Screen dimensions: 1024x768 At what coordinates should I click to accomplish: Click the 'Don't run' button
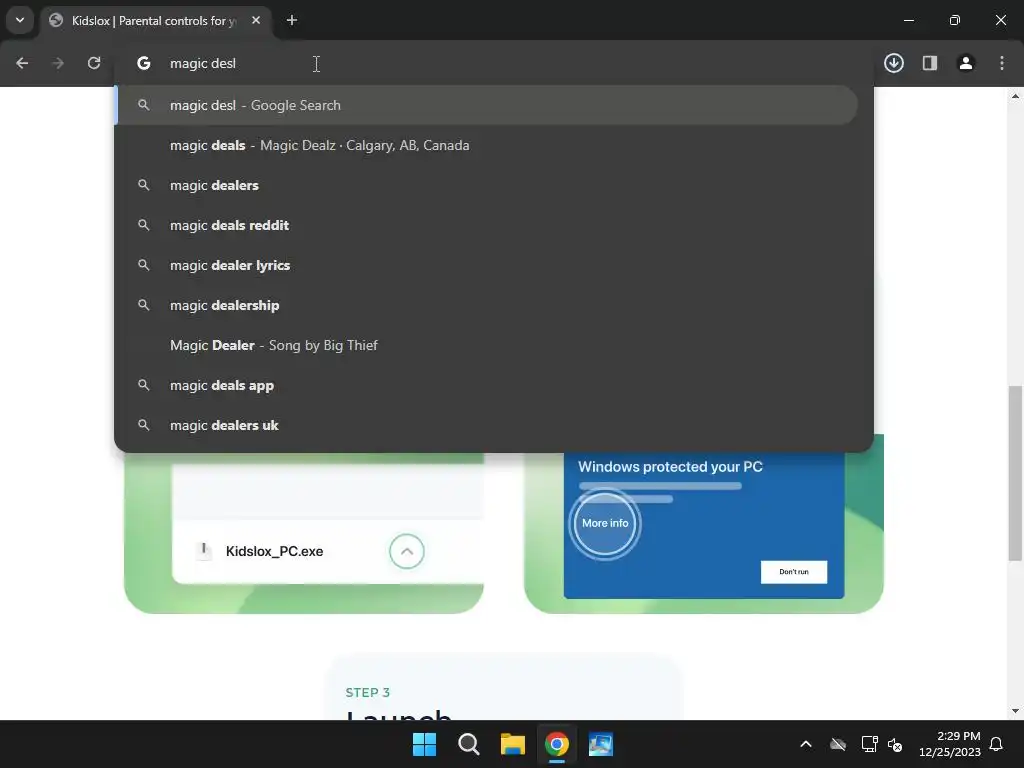(793, 571)
